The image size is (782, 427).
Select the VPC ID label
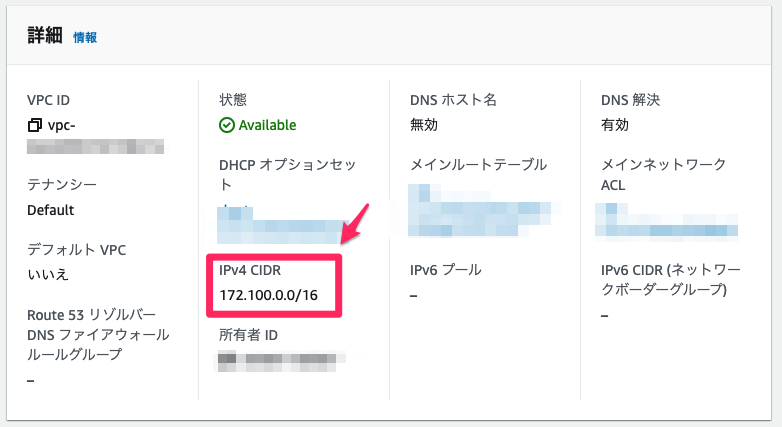48,100
